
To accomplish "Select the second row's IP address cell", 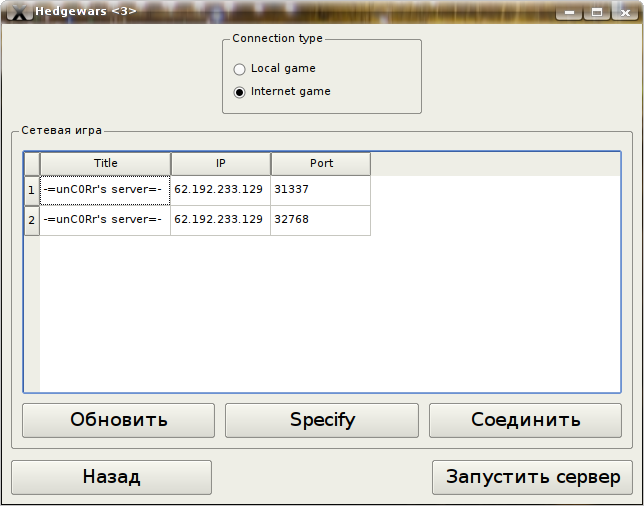I will tap(220, 220).
